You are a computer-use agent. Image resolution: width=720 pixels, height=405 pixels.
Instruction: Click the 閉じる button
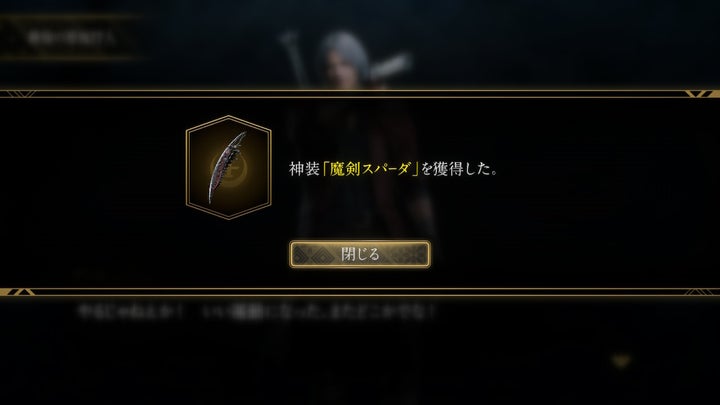(360, 254)
